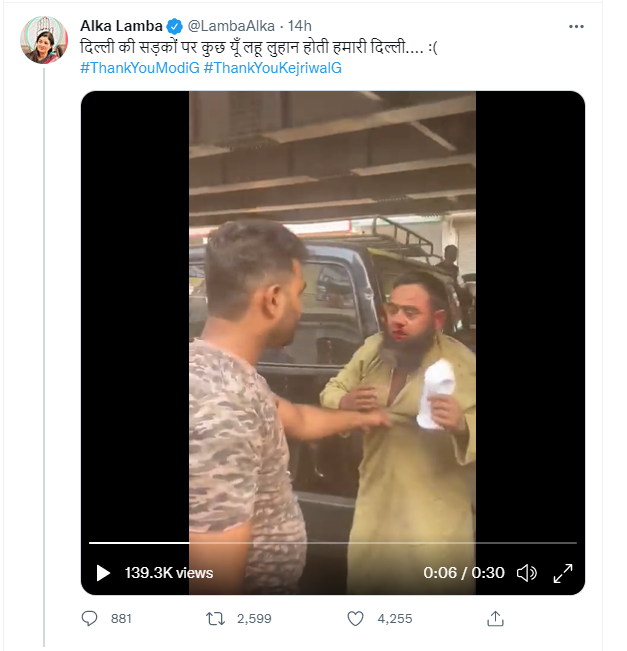This screenshot has width=627, height=651.
Task: Click the 2,599 retweet count
Action: pyautogui.click(x=255, y=619)
